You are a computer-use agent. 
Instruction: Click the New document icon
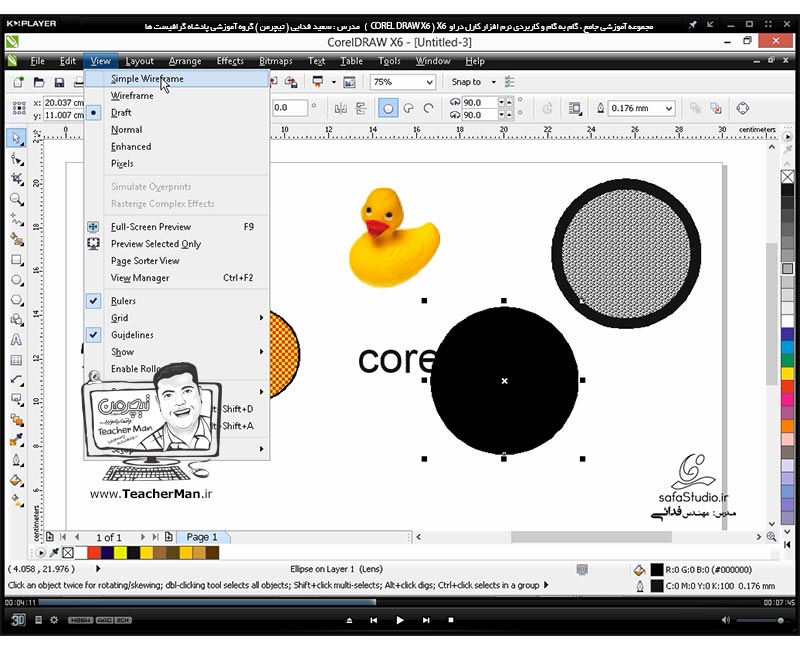pos(18,82)
